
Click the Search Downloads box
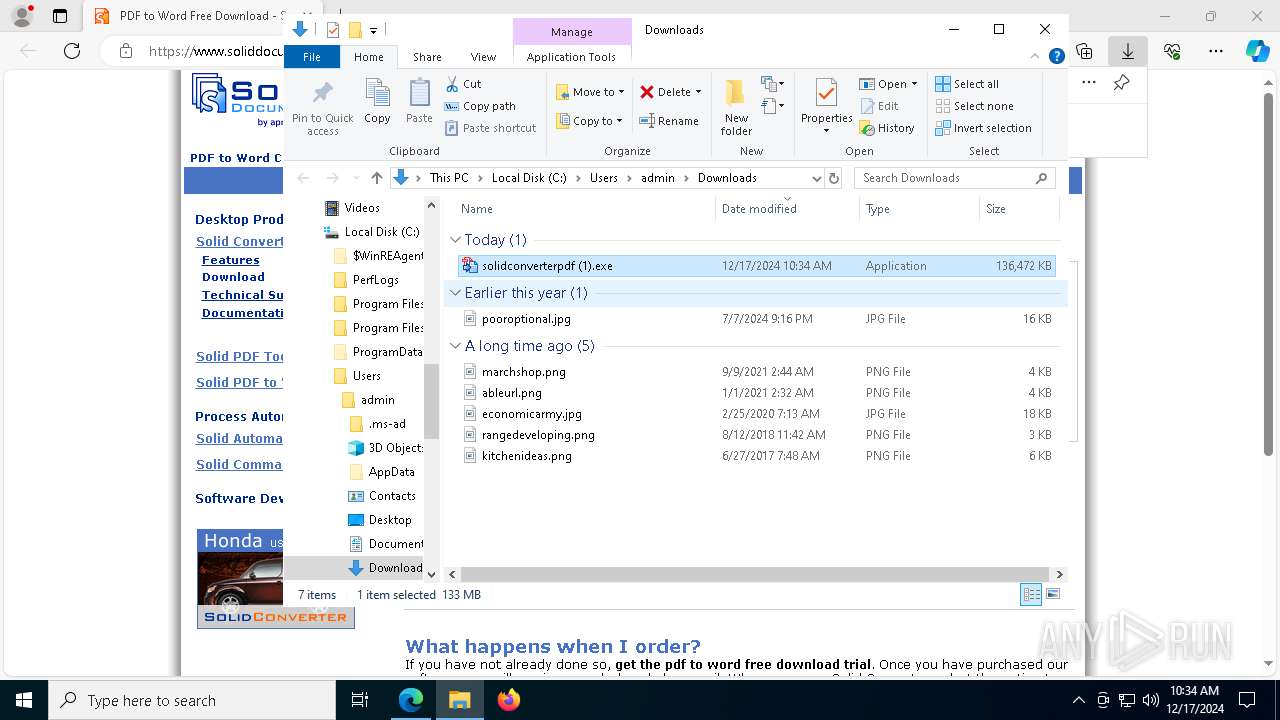coord(955,178)
